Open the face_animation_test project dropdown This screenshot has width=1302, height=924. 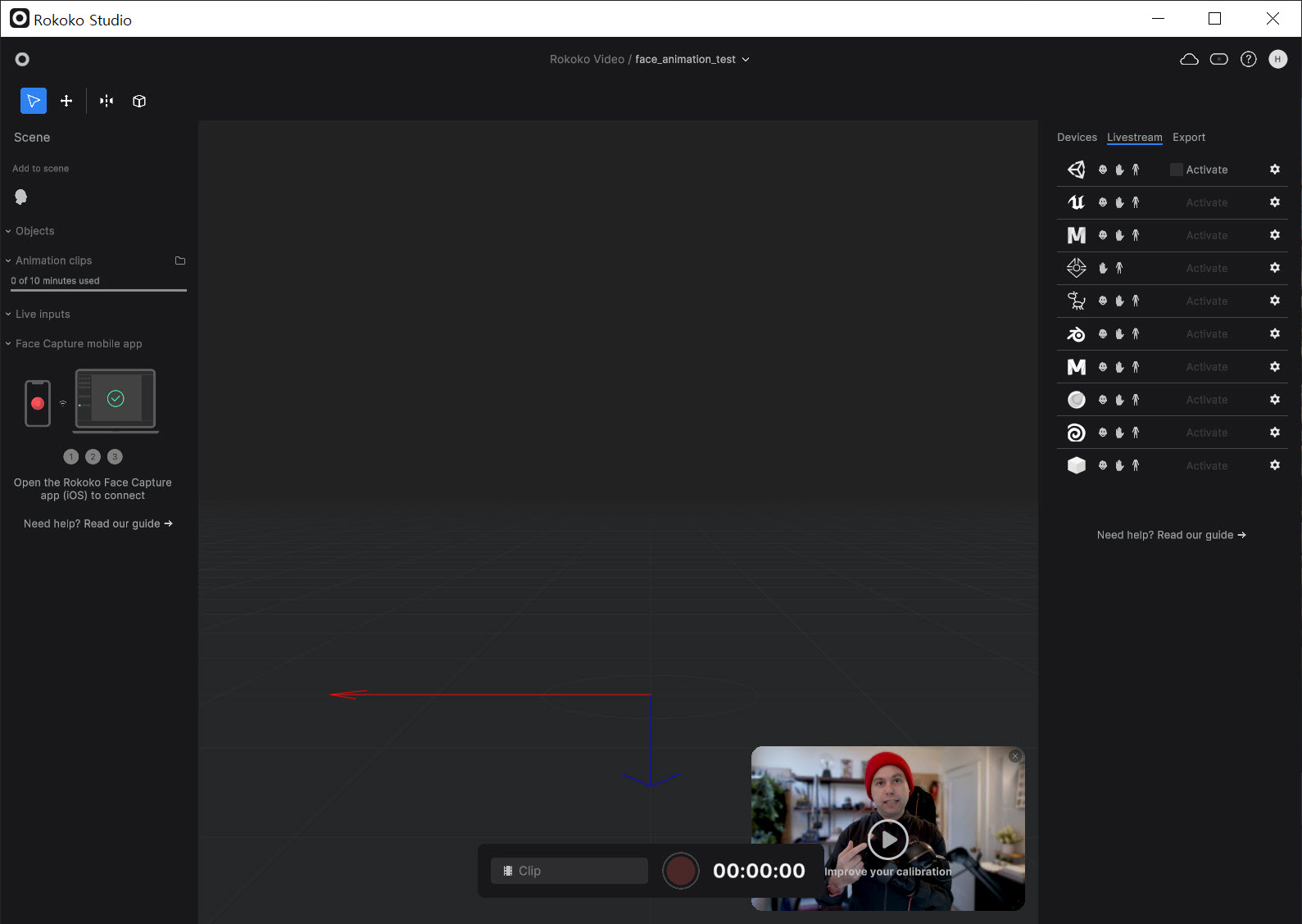692,59
